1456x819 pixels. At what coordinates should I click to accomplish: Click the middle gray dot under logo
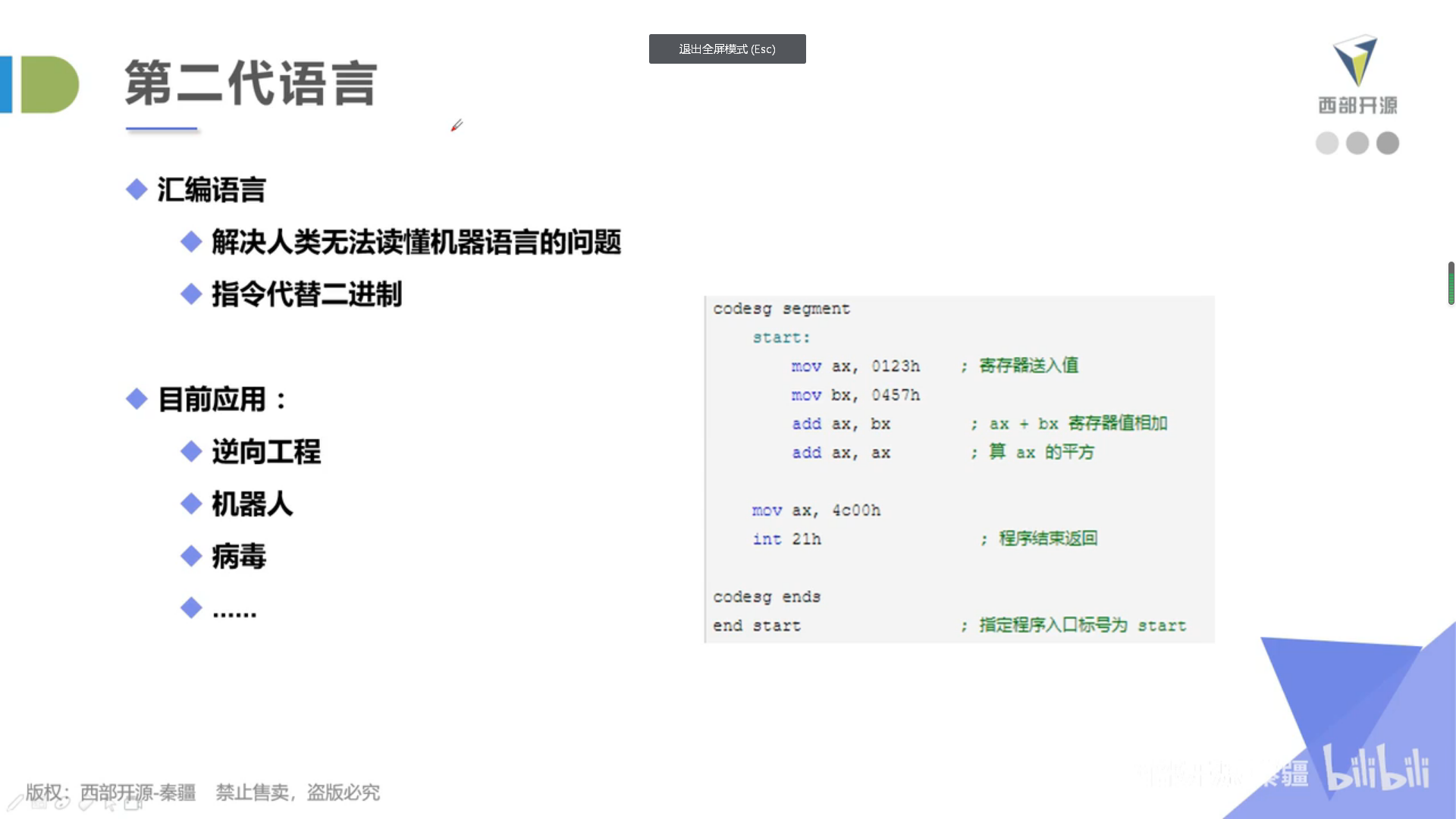(x=1357, y=143)
